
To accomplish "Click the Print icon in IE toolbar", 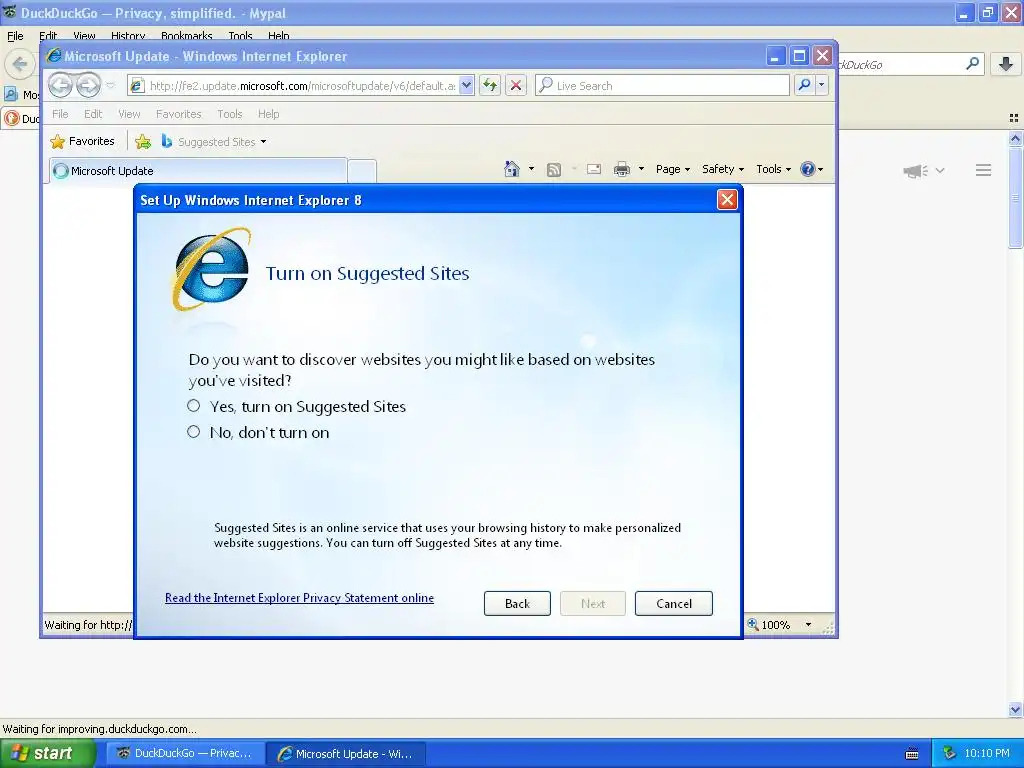I will [x=622, y=170].
